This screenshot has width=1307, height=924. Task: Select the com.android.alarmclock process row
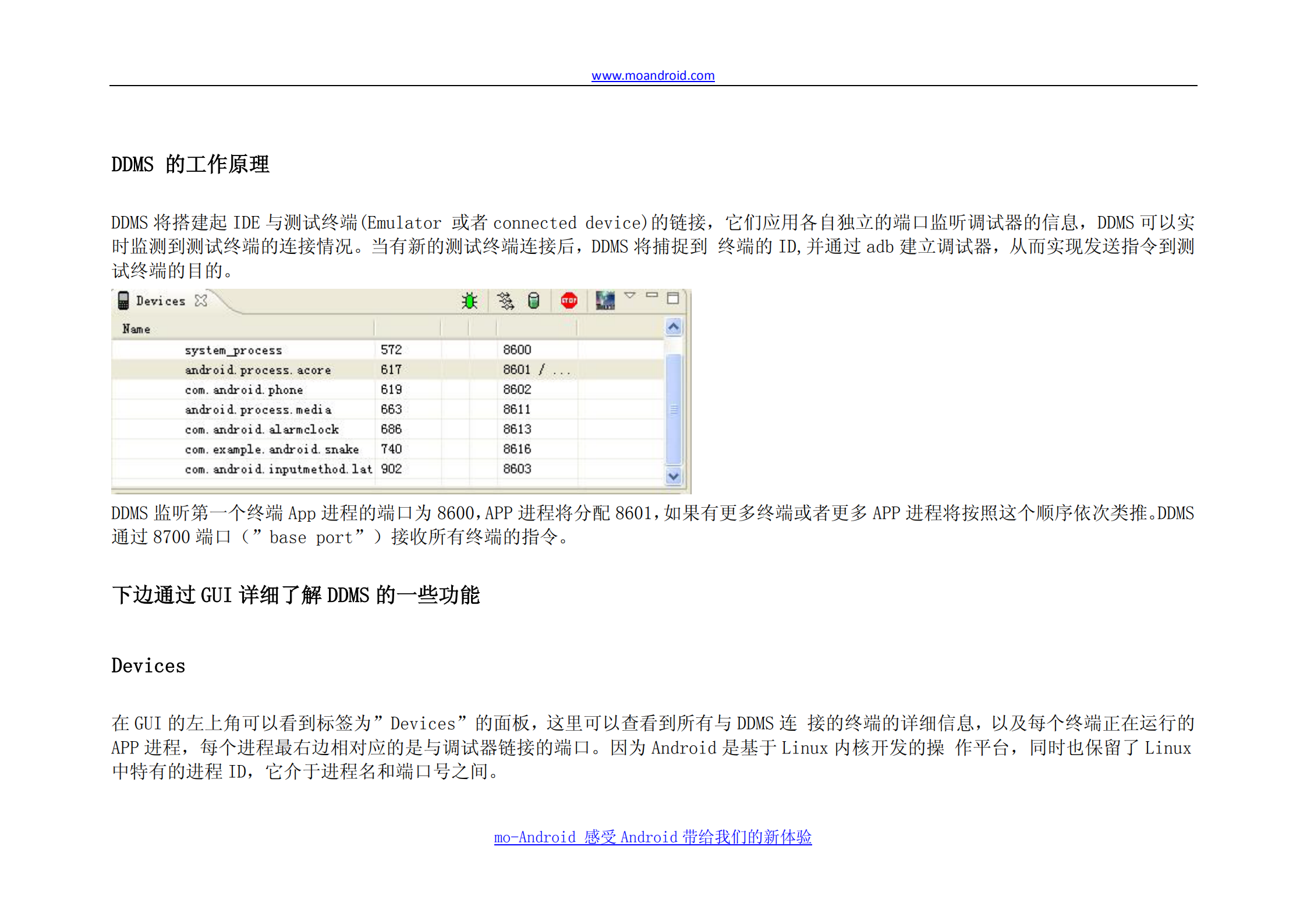pos(261,429)
